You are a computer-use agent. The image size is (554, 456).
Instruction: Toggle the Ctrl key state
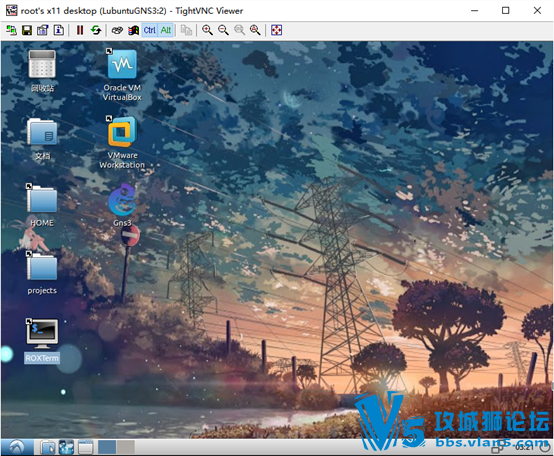pyautogui.click(x=149, y=30)
